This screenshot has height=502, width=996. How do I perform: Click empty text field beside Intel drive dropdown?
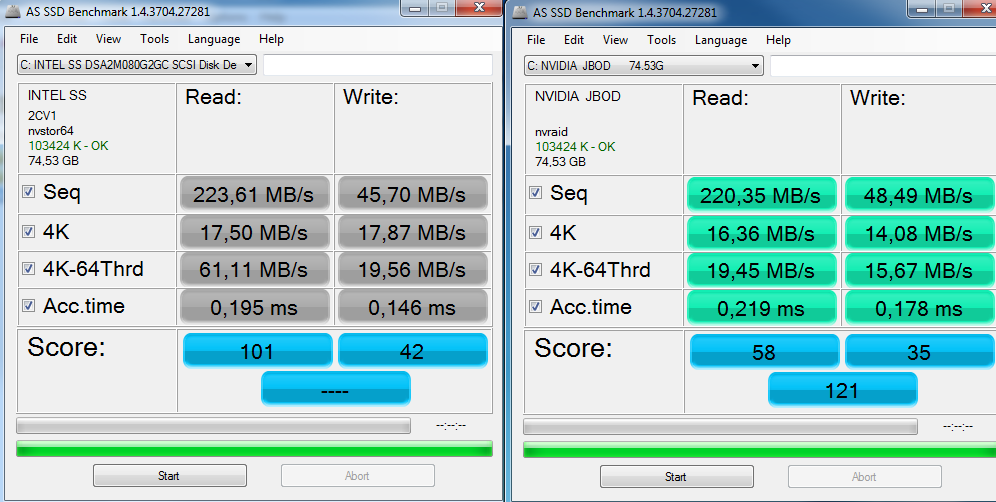tap(378, 65)
